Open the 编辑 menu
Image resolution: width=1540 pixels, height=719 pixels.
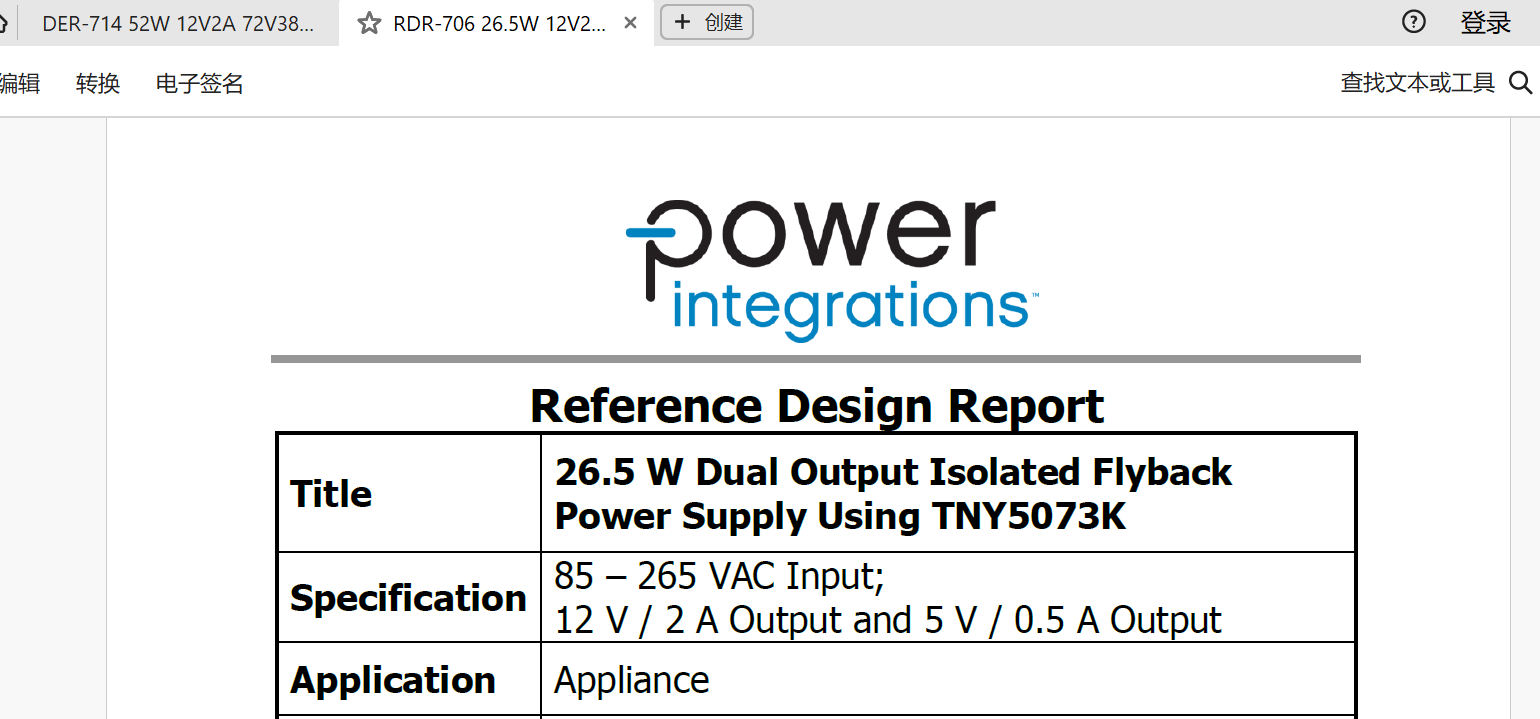(19, 83)
